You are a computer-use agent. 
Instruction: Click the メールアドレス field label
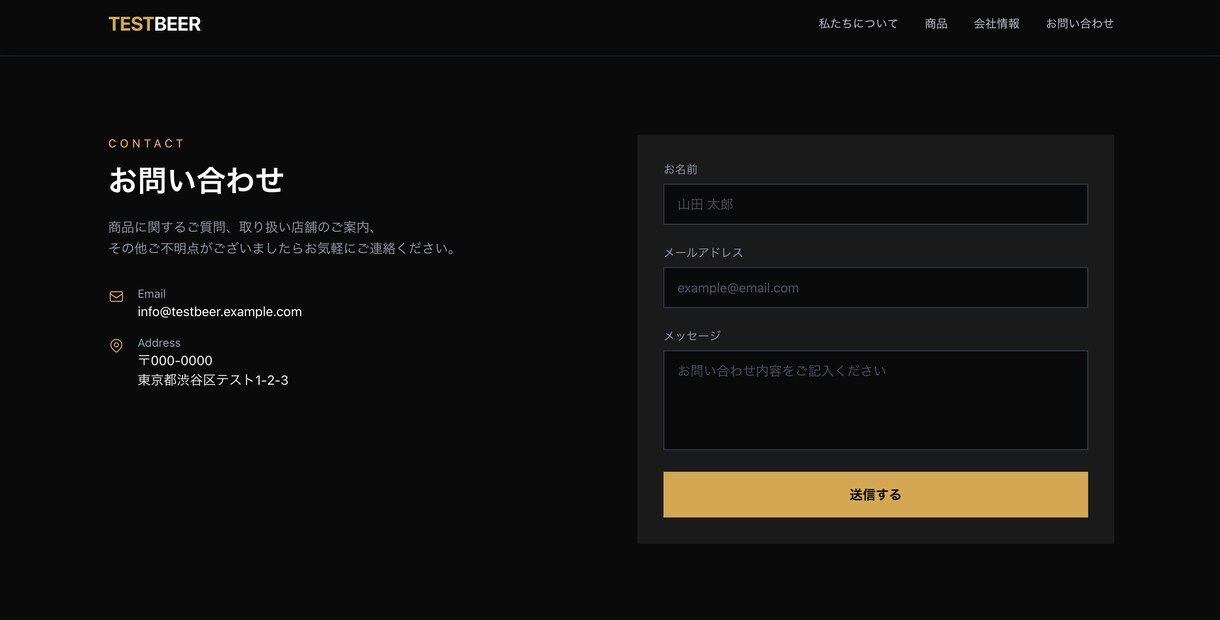tap(704, 253)
